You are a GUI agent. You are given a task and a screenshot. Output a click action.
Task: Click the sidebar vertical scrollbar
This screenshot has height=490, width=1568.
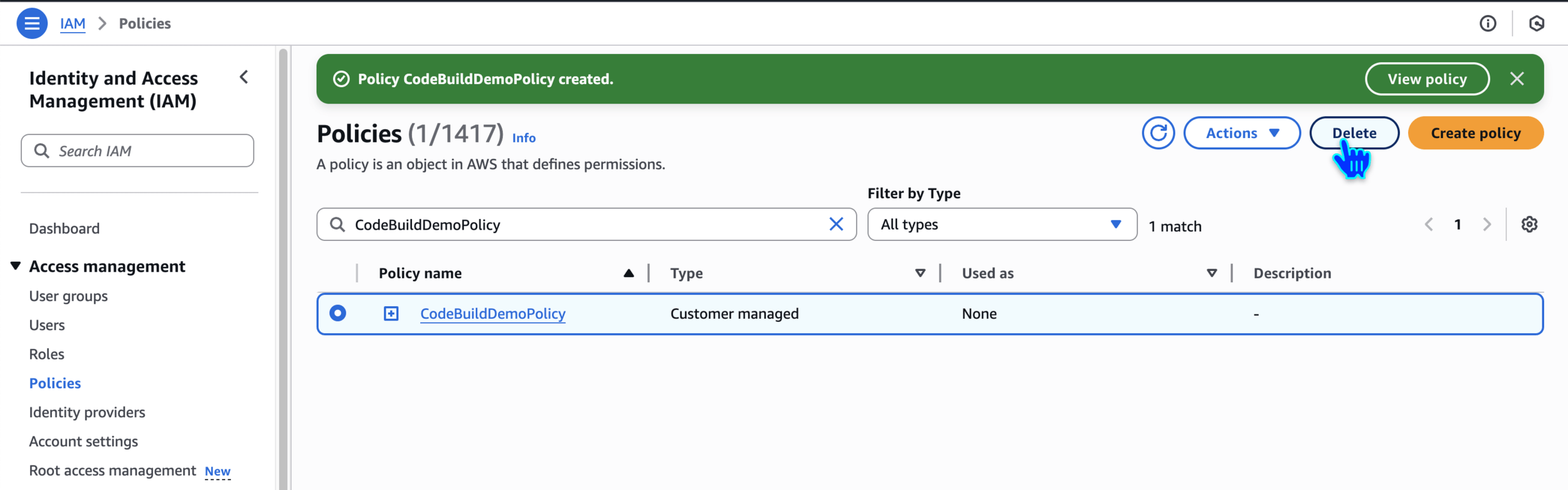[283, 269]
